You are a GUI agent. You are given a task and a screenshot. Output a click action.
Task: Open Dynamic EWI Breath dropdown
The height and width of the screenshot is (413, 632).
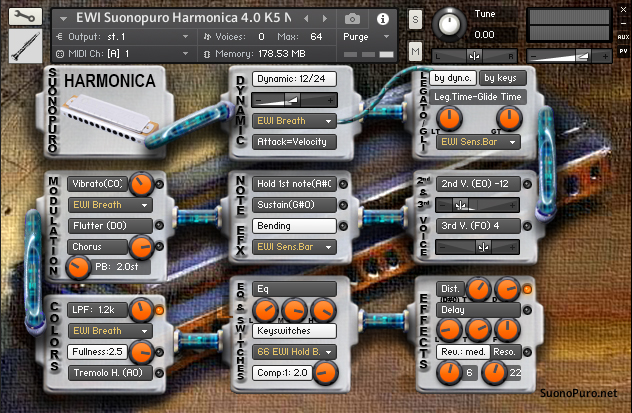tap(294, 121)
